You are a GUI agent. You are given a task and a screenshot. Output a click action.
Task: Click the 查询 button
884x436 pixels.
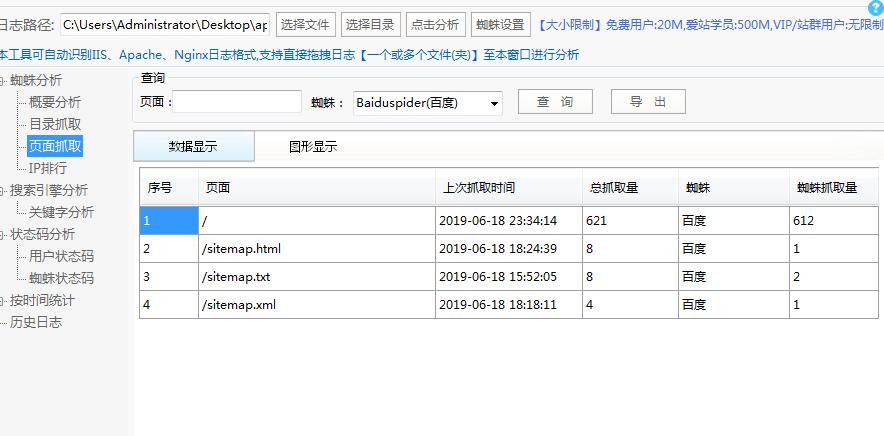pos(555,102)
